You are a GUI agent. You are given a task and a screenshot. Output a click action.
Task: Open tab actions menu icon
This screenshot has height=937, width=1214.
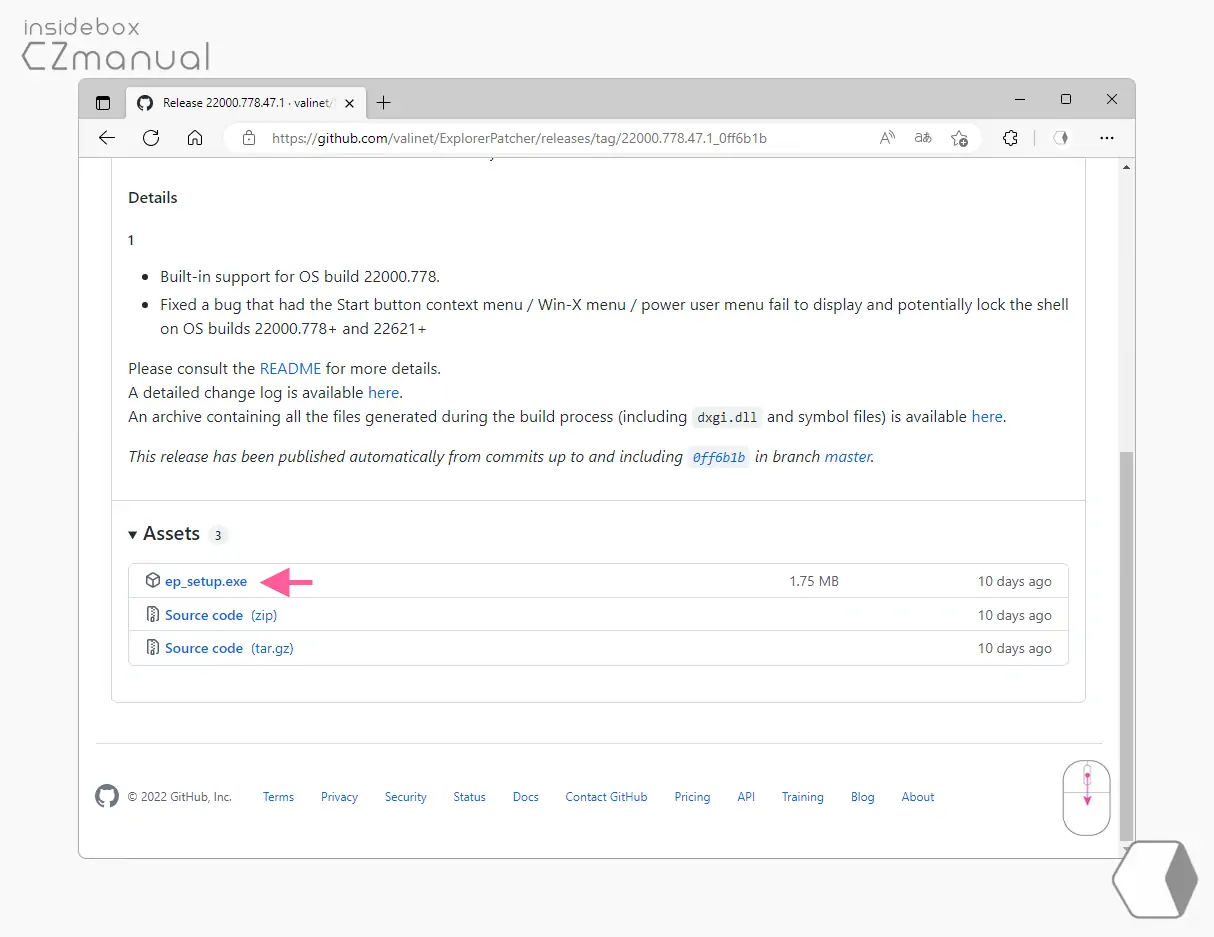(103, 103)
